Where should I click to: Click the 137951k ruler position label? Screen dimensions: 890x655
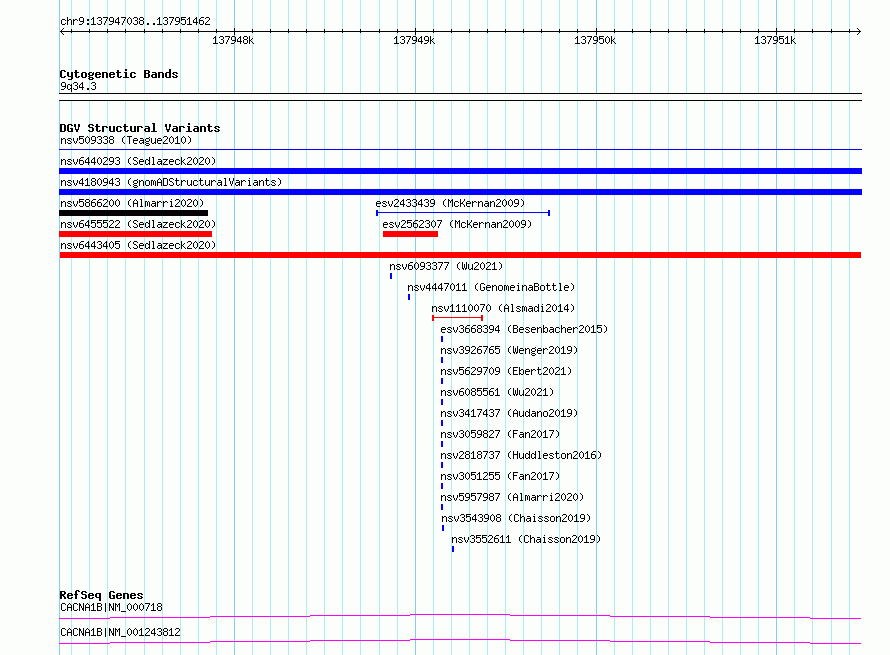point(775,40)
